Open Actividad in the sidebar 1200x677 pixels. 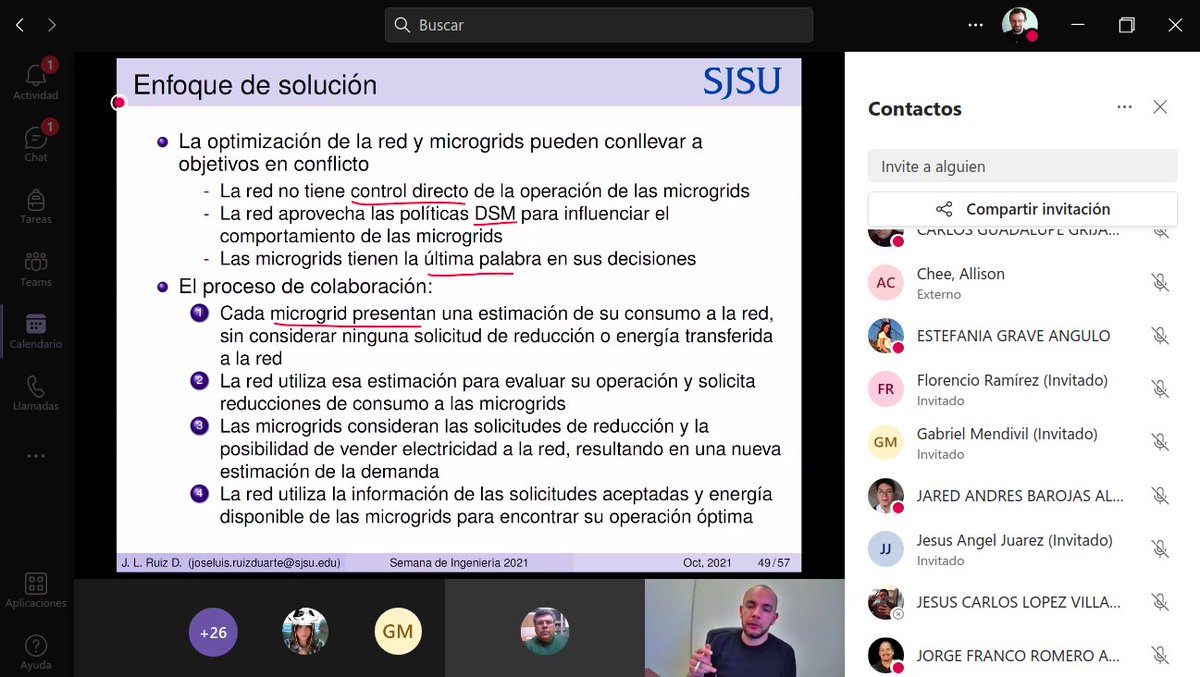point(36,80)
